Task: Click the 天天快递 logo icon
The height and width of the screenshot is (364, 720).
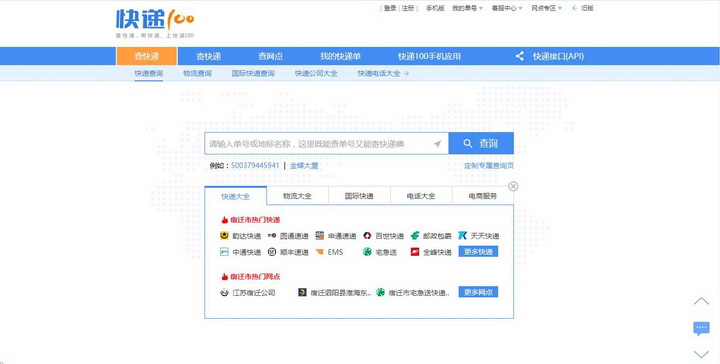Action: click(x=462, y=235)
